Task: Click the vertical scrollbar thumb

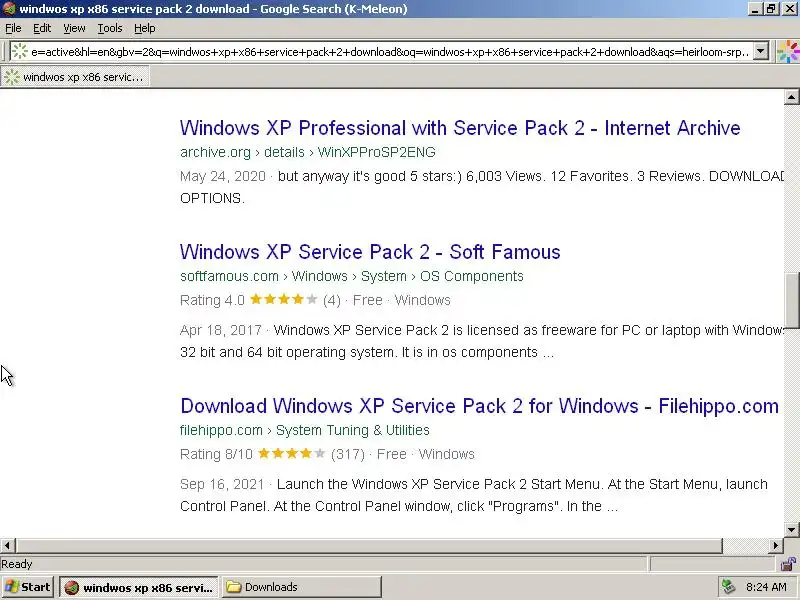Action: coord(791,301)
